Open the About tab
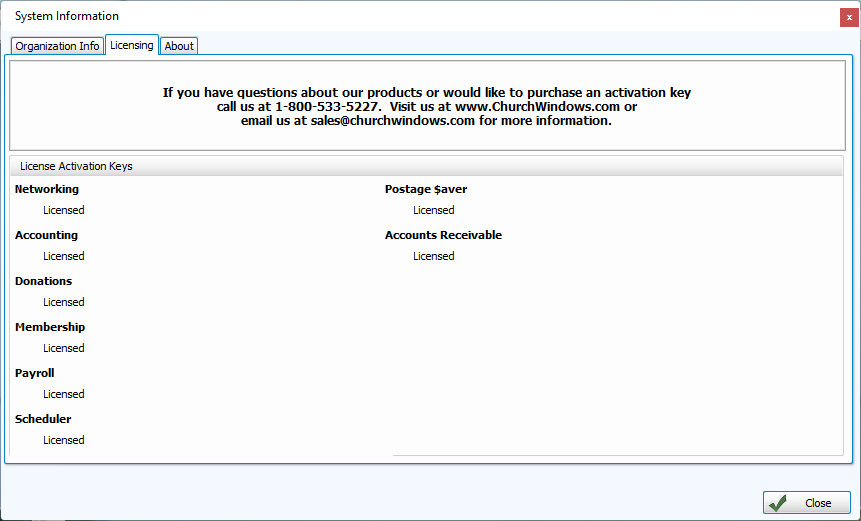The width and height of the screenshot is (861, 521). pos(179,46)
